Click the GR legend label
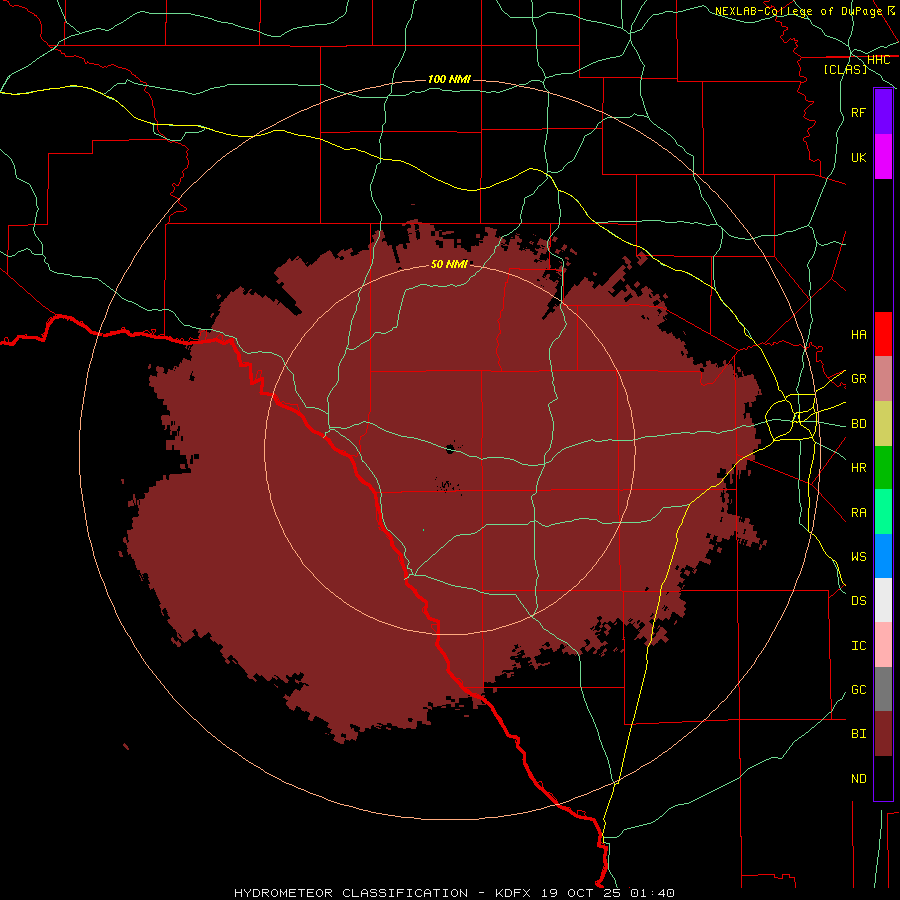Screen dimensions: 900x900 tap(858, 379)
